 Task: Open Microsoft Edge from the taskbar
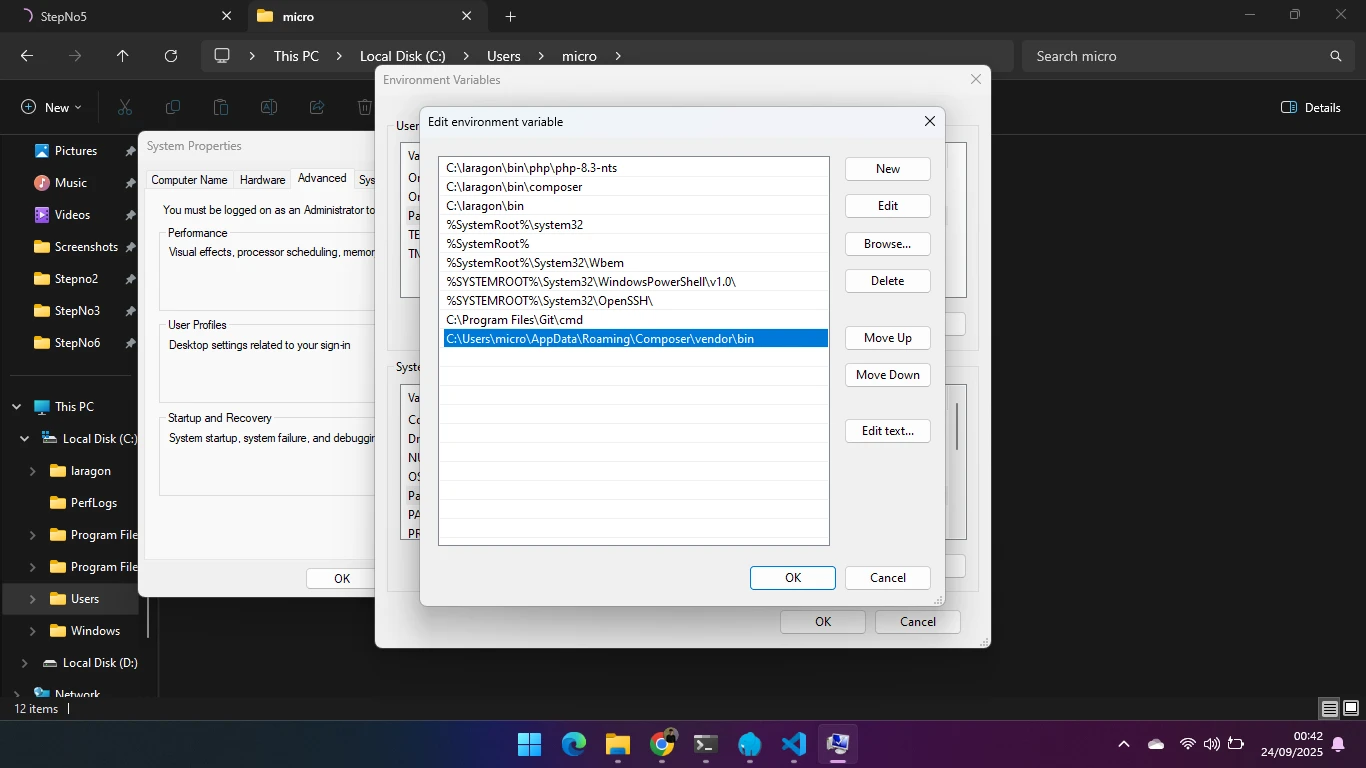point(574,744)
